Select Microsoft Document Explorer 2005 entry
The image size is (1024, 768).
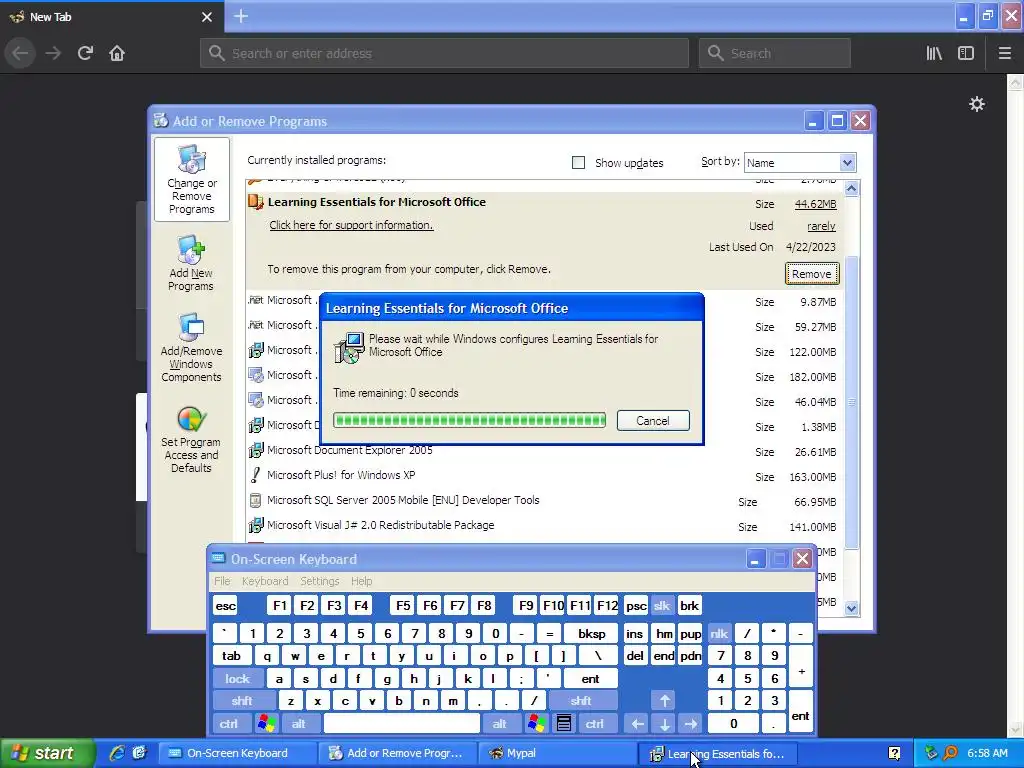[x=349, y=450]
